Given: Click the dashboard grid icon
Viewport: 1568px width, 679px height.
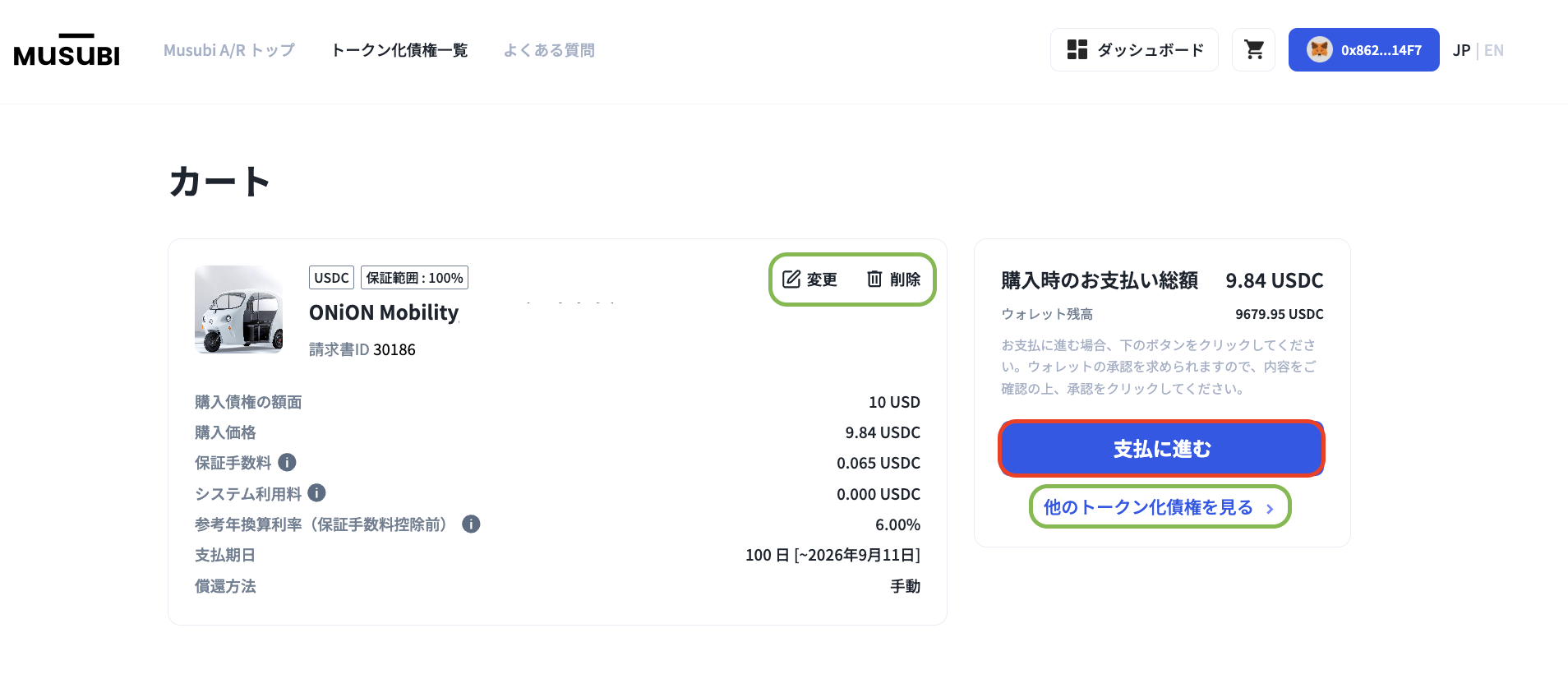Looking at the screenshot, I should [1077, 49].
